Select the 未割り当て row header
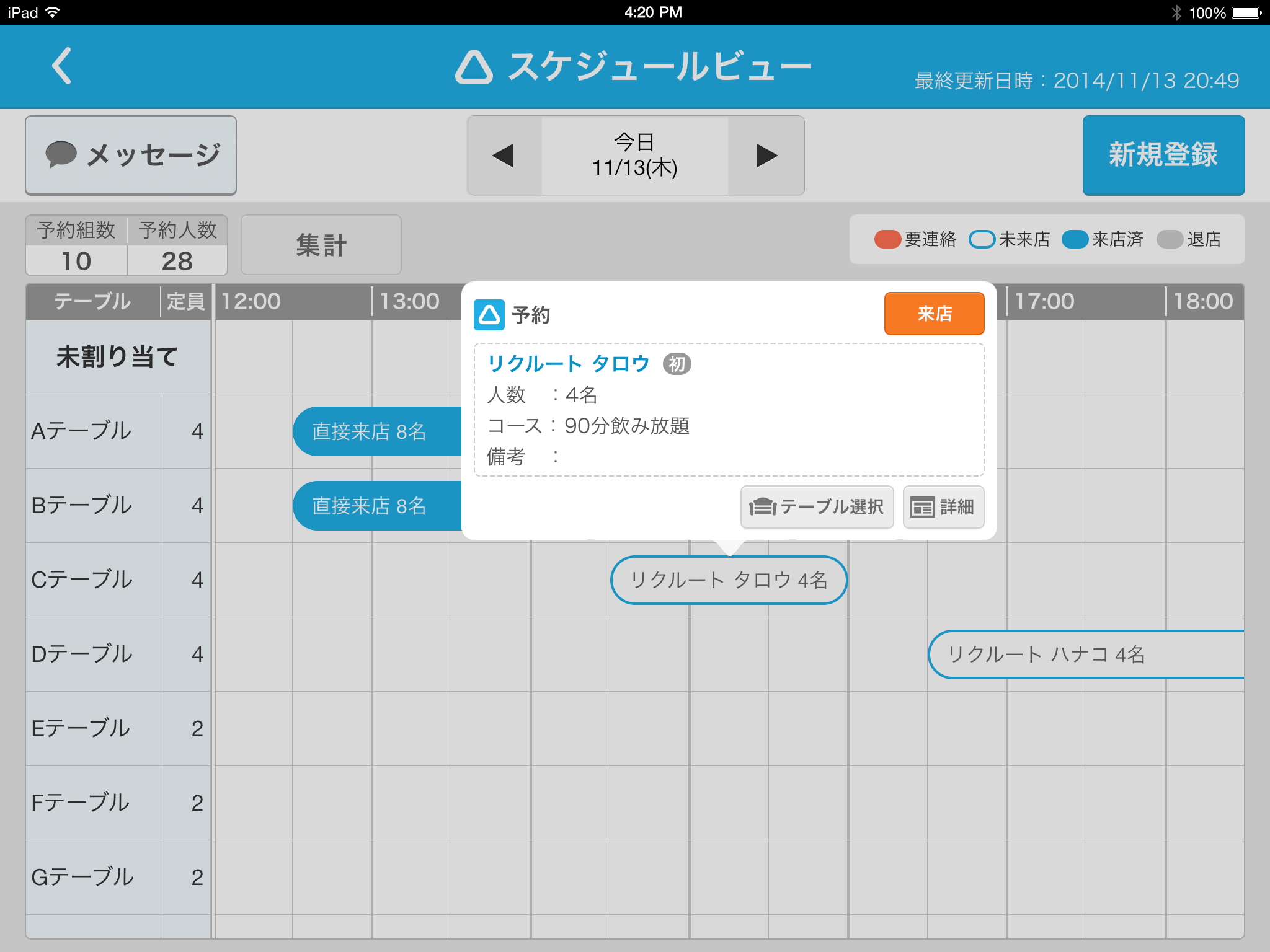Image resolution: width=1270 pixels, height=952 pixels. [118, 357]
